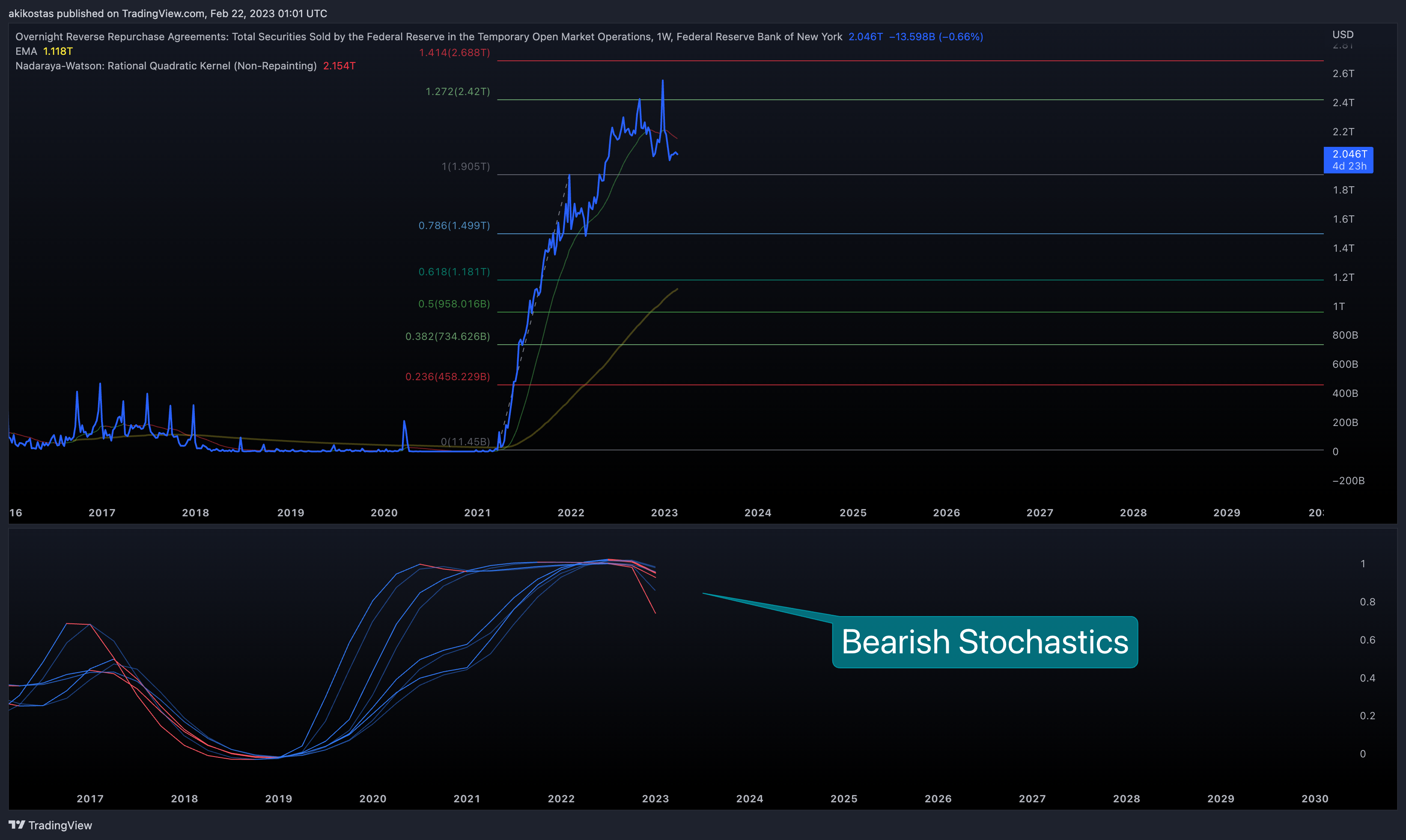Click the USD currency label on price axis
The width and height of the screenshot is (1406, 840).
pyautogui.click(x=1343, y=35)
